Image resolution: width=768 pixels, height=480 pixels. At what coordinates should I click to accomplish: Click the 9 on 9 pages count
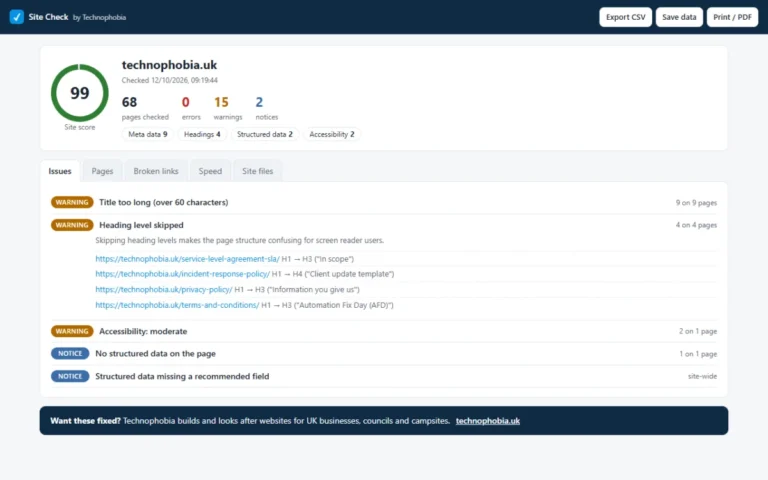pos(696,203)
